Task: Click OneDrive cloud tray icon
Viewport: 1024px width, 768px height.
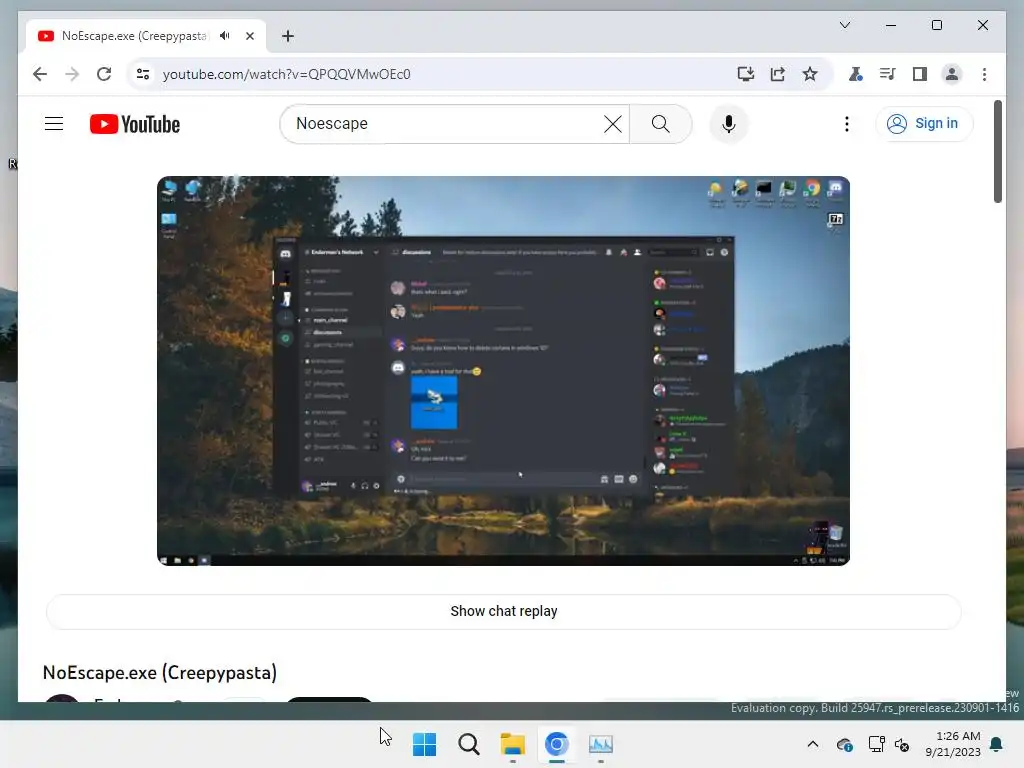Action: pos(844,744)
